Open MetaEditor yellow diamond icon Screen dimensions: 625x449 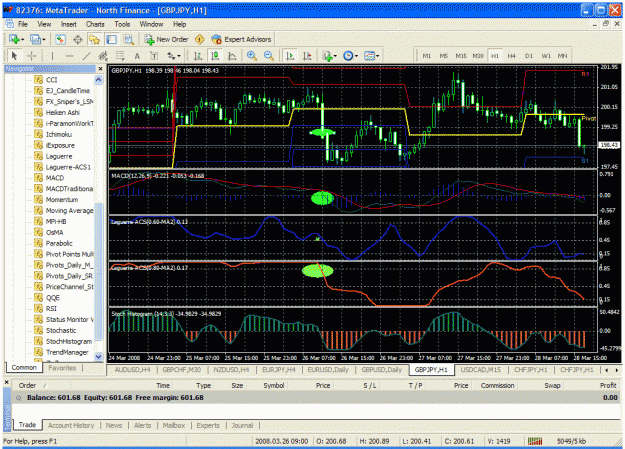[x=200, y=39]
